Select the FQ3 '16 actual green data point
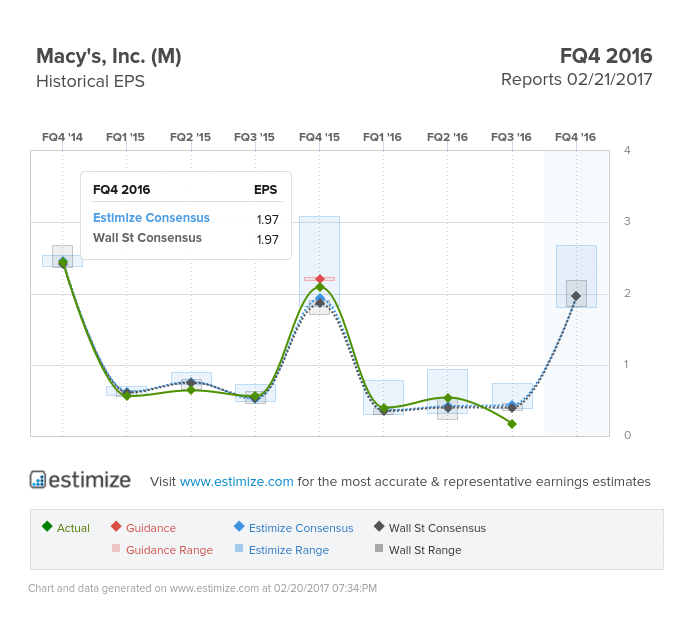The height and width of the screenshot is (620, 685). tap(512, 424)
